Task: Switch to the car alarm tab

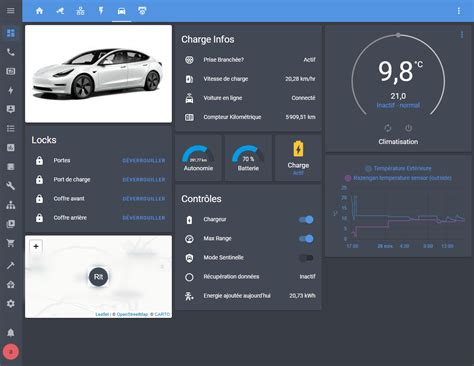Action: [x=142, y=11]
